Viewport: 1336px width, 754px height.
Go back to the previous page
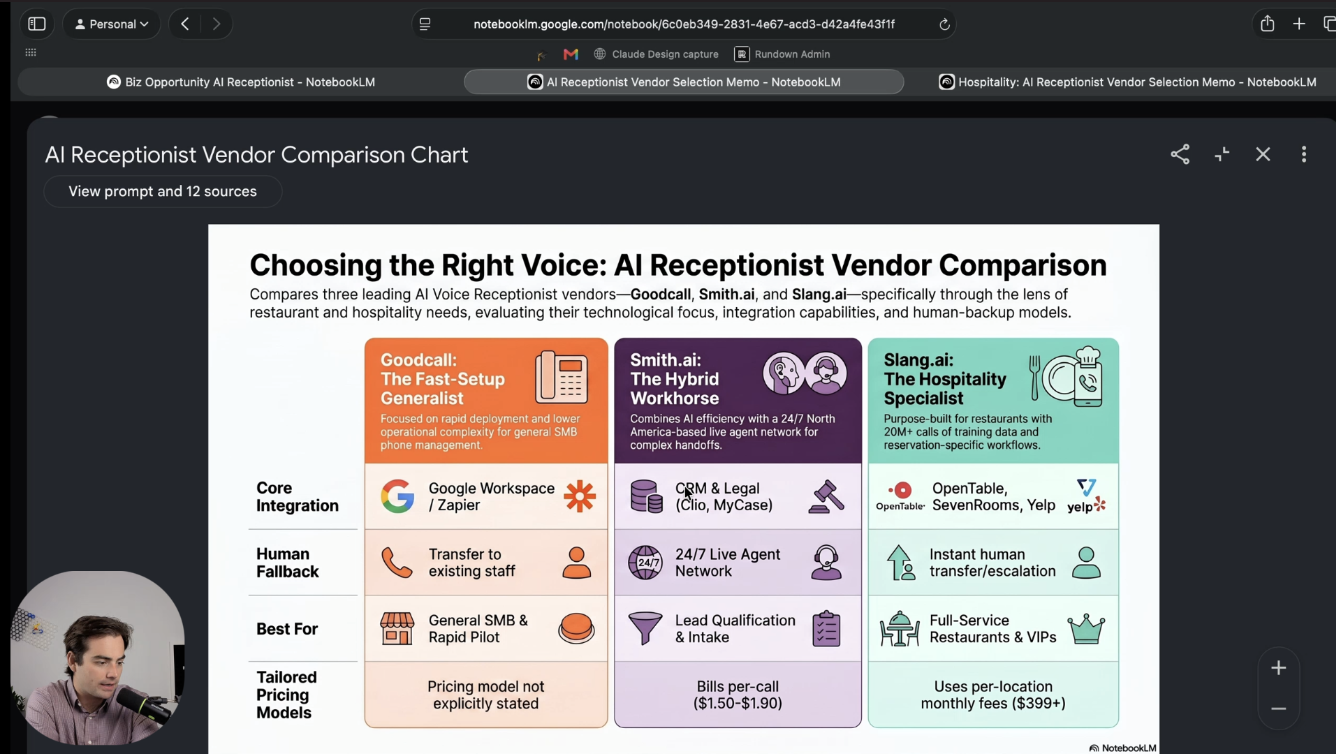185,24
